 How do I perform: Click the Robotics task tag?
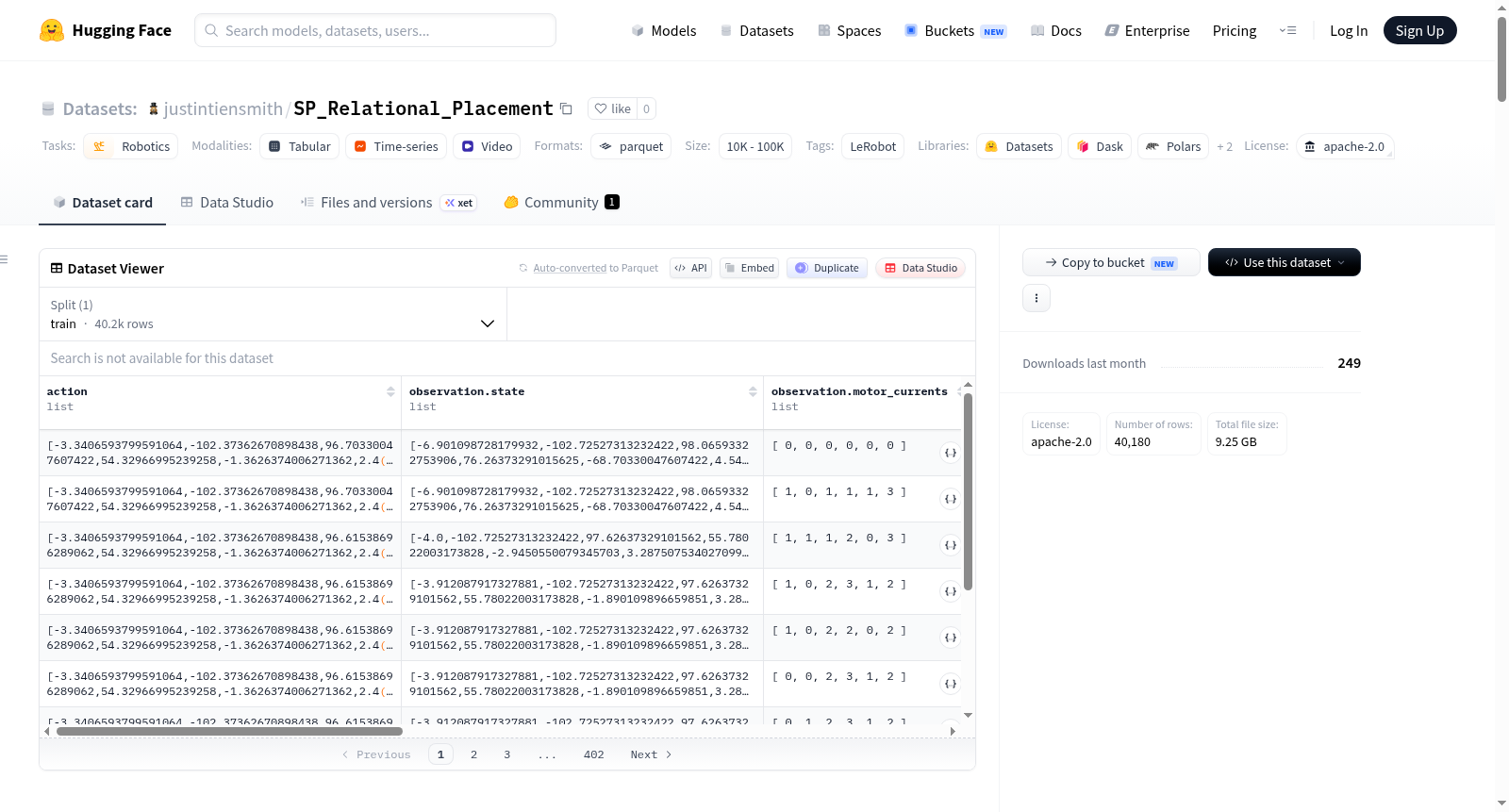[131, 146]
